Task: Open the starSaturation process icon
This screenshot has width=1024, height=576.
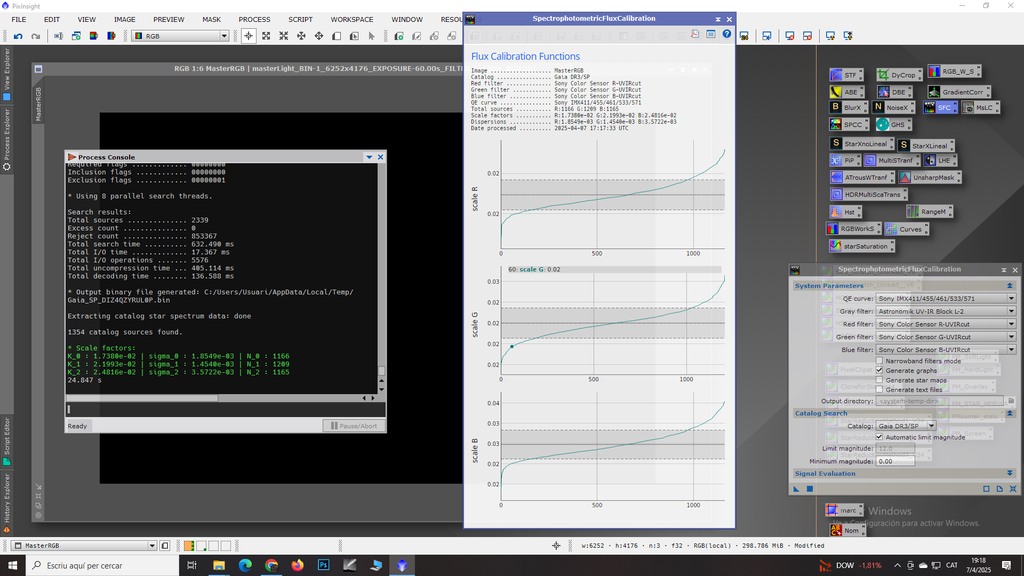Action: tap(861, 246)
